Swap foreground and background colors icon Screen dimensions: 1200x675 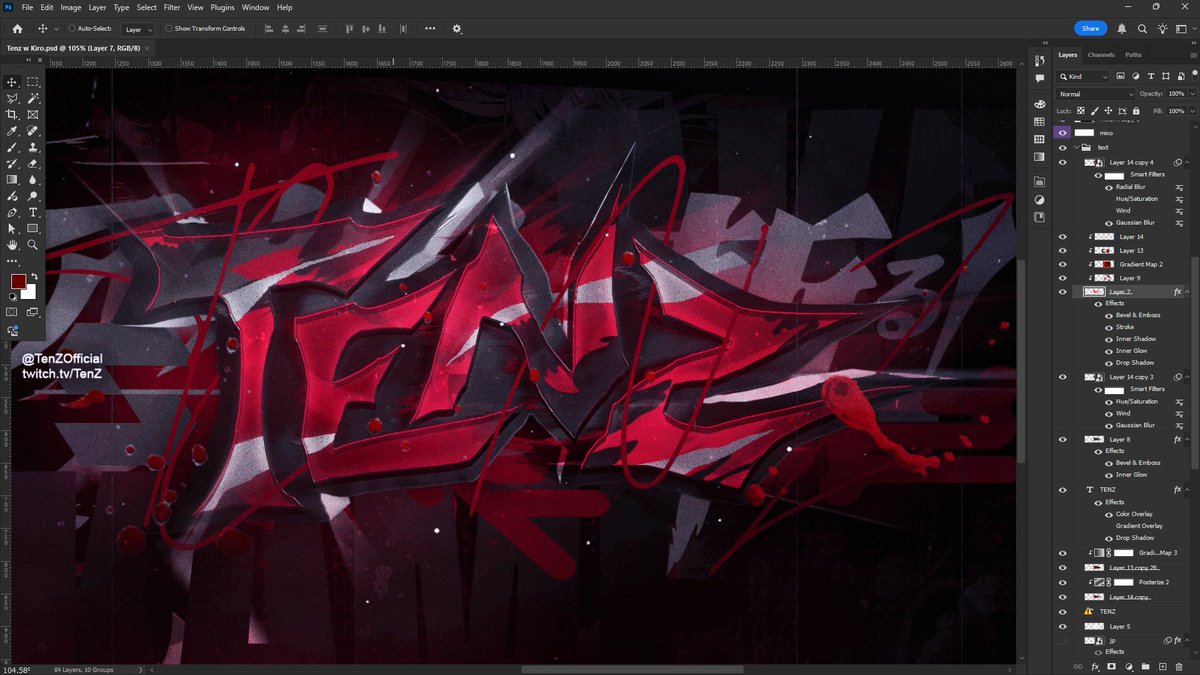(33, 277)
